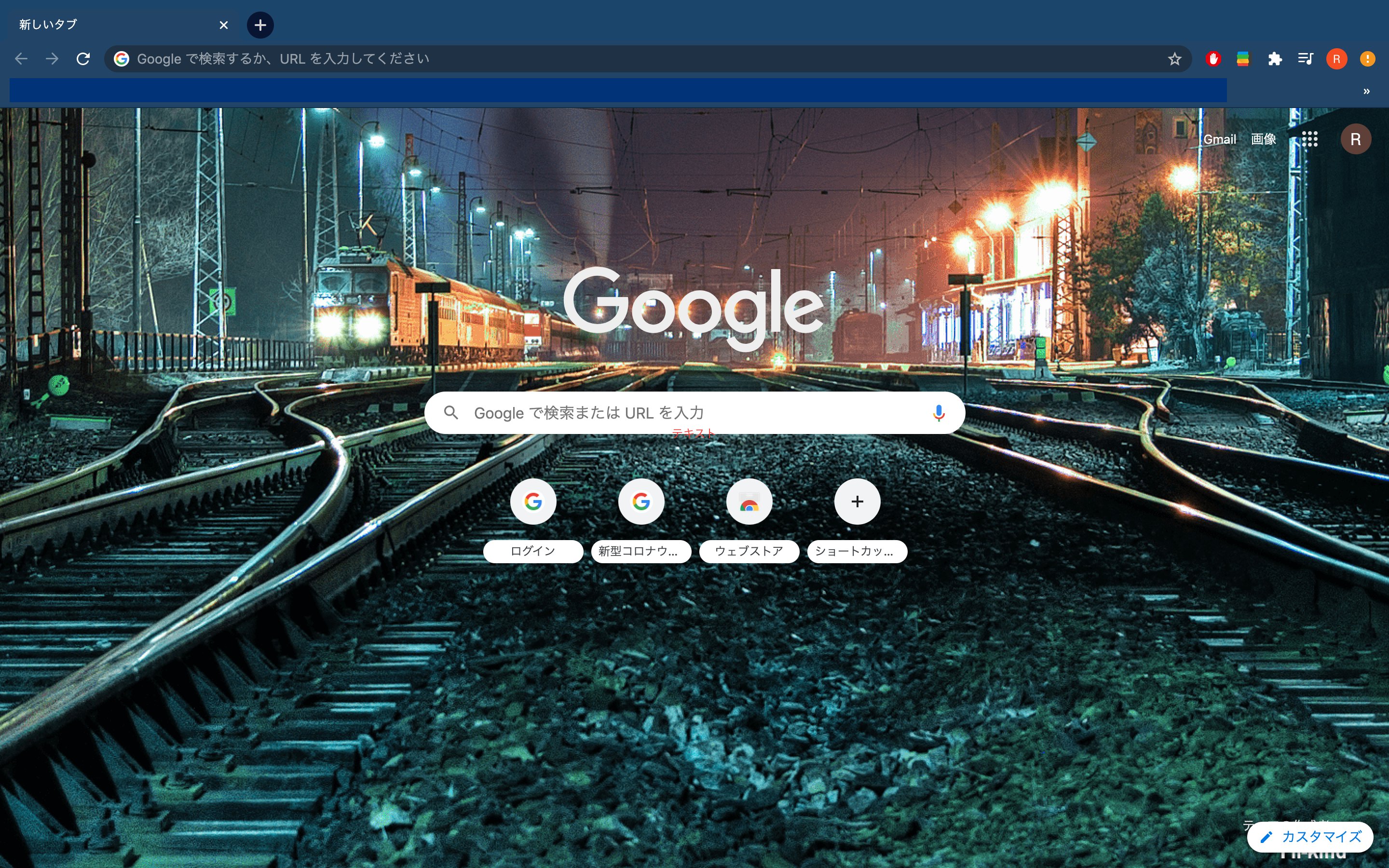1389x868 pixels.
Task: Click the ショートカッ... label
Action: tap(857, 551)
